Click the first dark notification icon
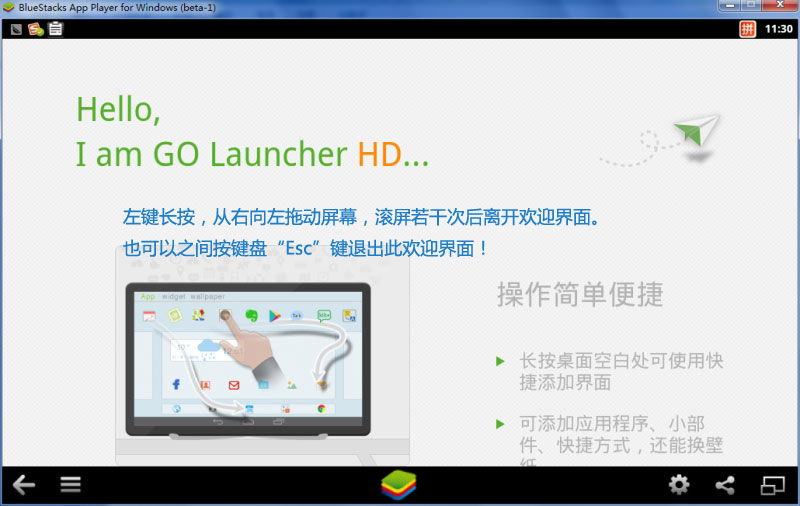Image resolution: width=800 pixels, height=506 pixels. (x=16, y=30)
